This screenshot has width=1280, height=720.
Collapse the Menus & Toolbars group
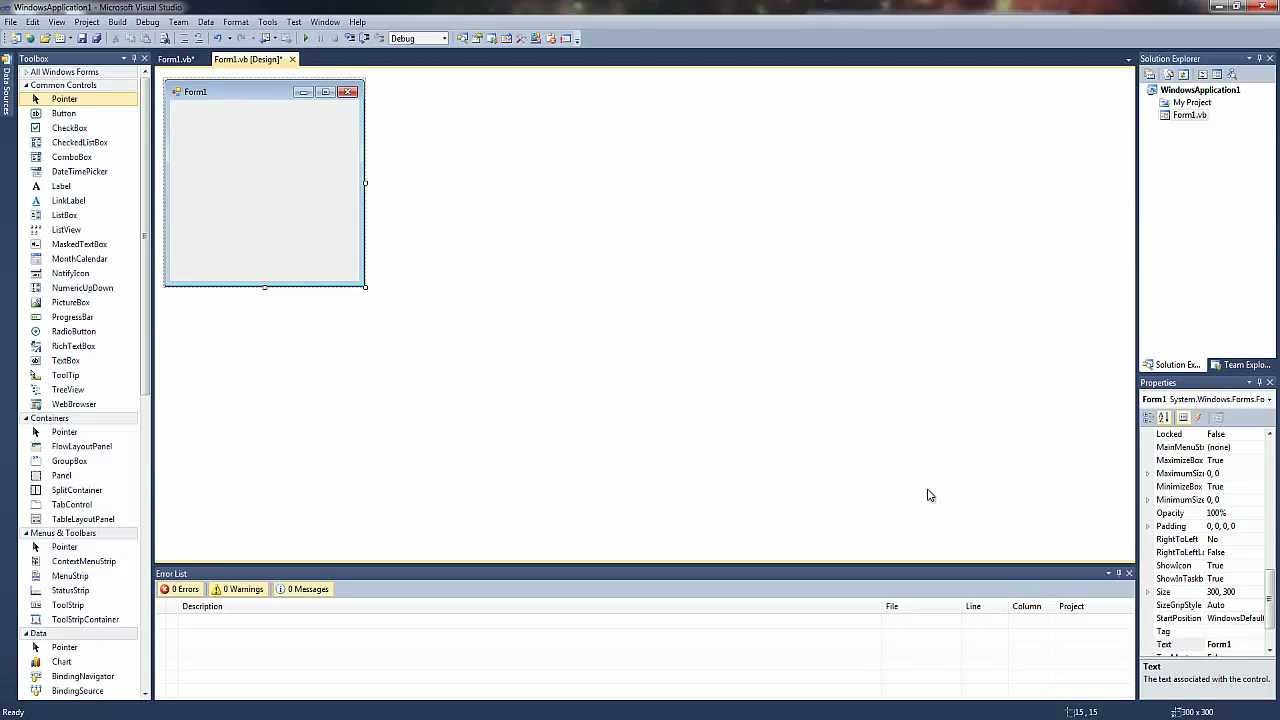click(x=27, y=533)
